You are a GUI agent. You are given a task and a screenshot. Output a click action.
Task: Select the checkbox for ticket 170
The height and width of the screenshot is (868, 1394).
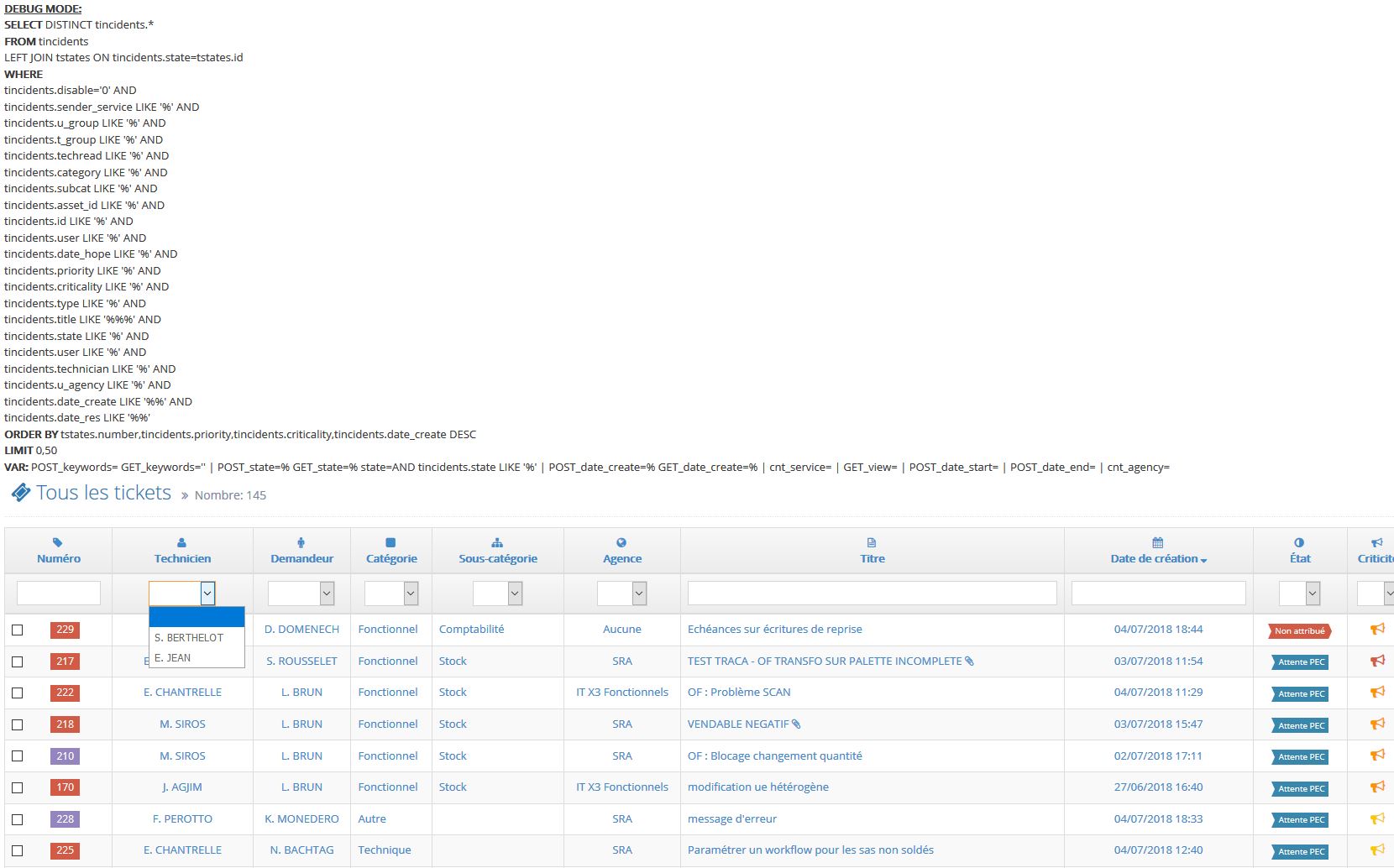pos(17,787)
